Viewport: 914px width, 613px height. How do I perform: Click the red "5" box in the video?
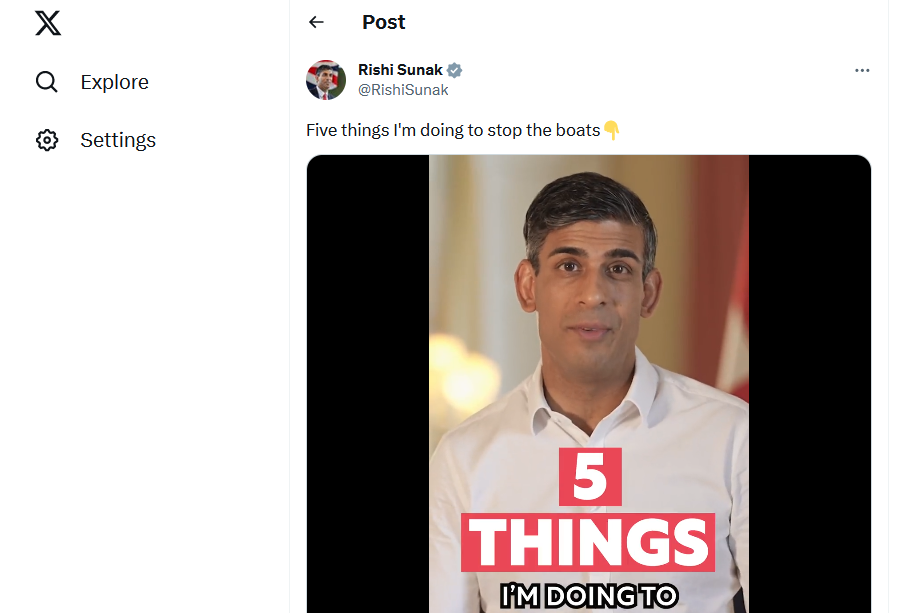click(x=590, y=478)
